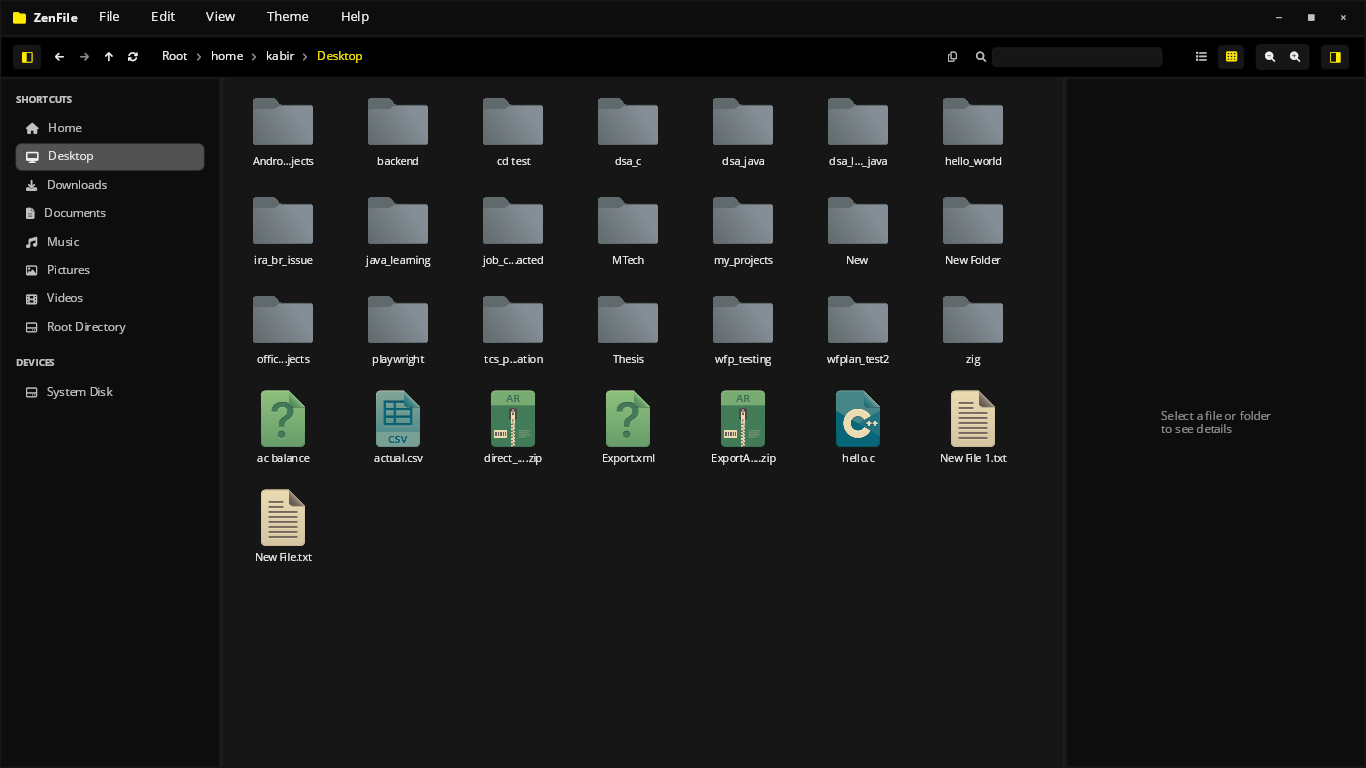
Task: Open the Theme menu
Action: point(288,17)
